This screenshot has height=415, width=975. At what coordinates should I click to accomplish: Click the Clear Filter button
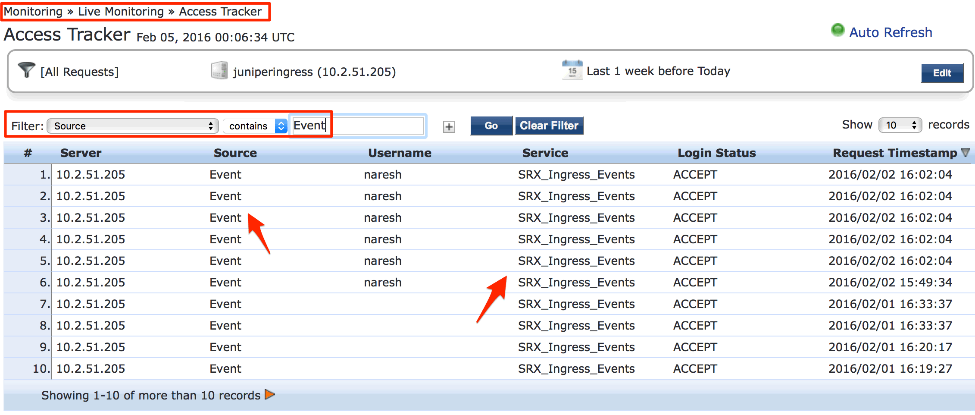pos(549,126)
